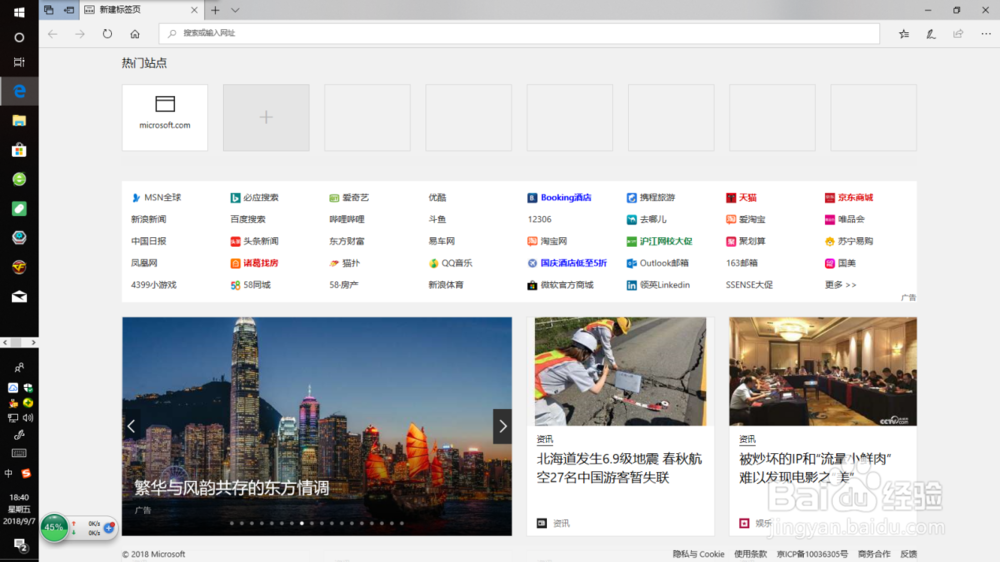Open the 商务合作 footer link

pyautogui.click(x=874, y=554)
